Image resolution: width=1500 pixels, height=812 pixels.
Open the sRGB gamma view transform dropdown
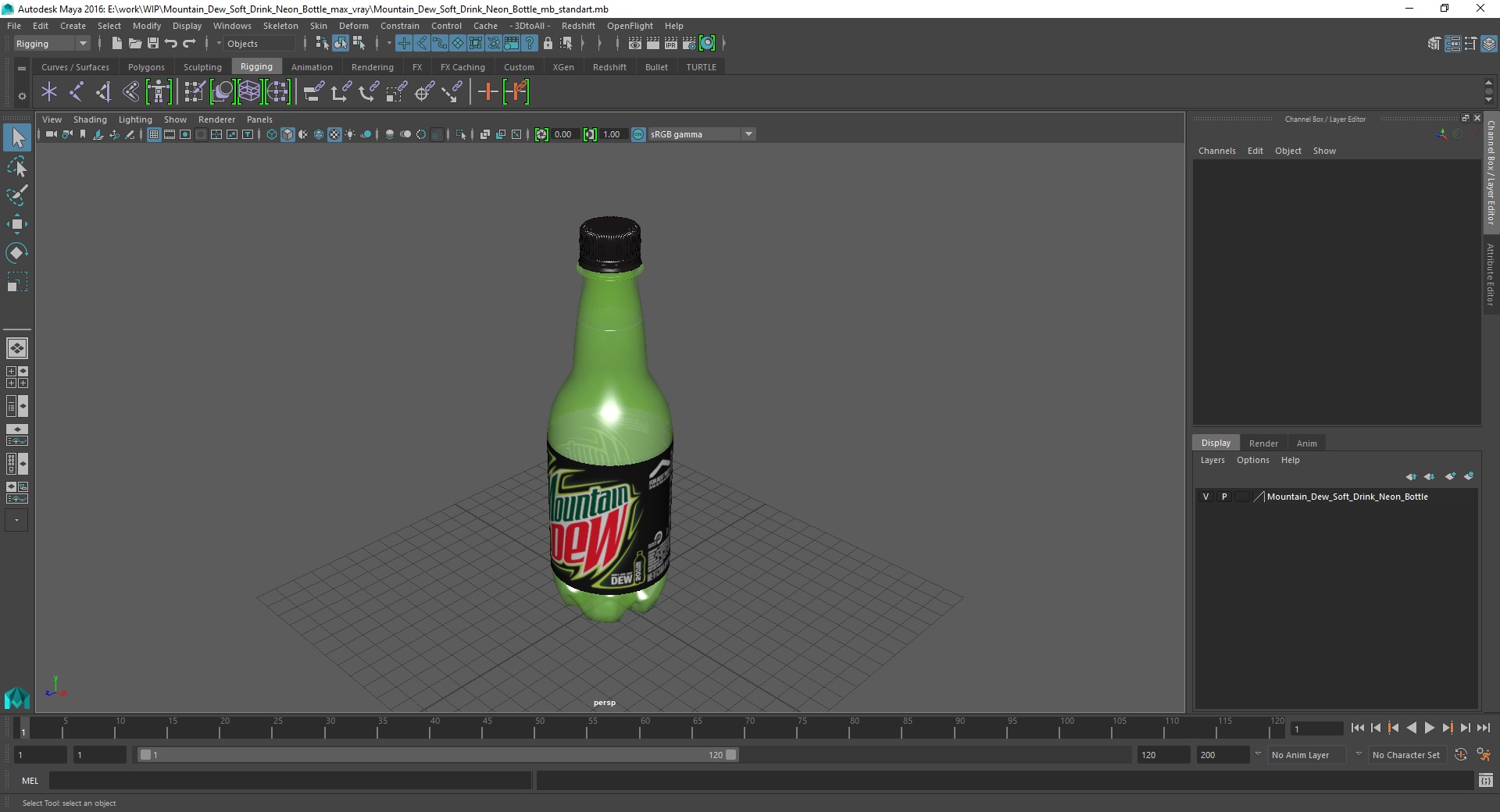click(702, 134)
